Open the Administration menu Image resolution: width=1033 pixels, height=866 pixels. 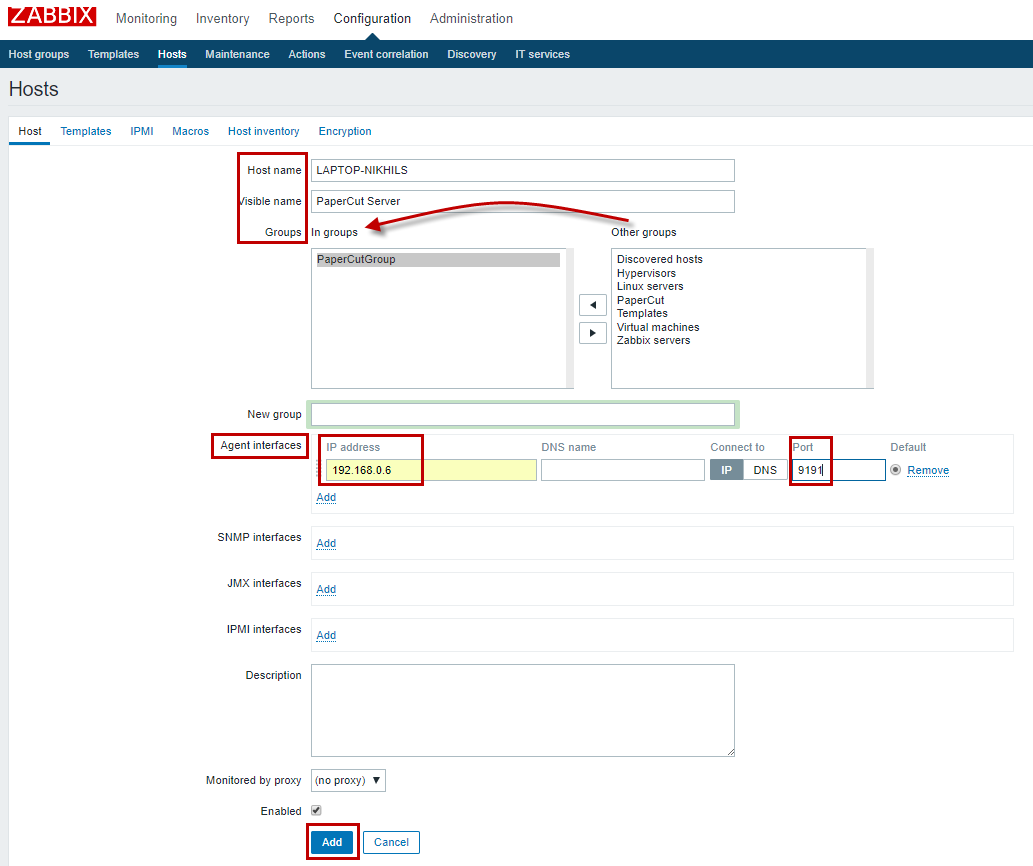(x=471, y=18)
